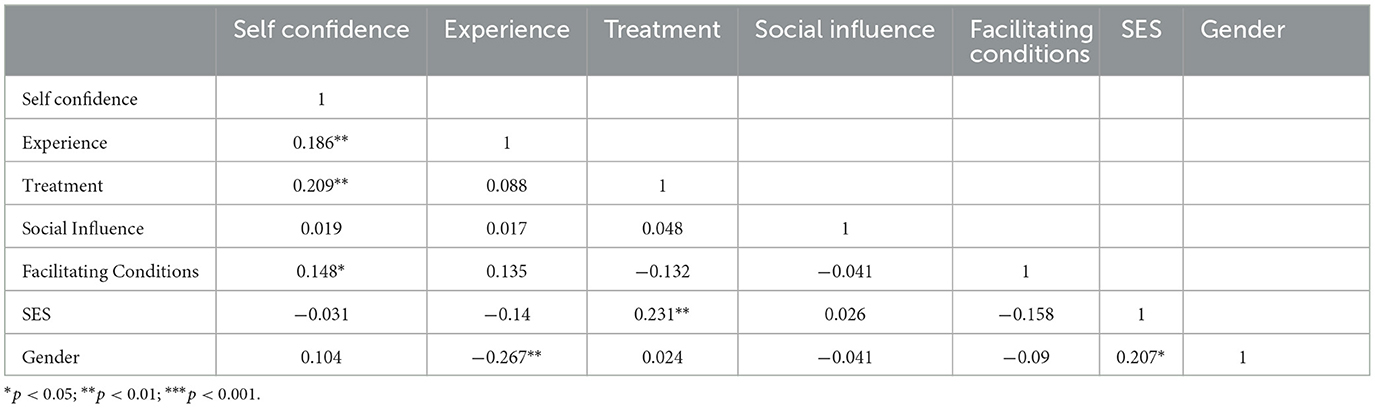
Task: Select the −0.132 cell under Treatment
Action: tap(662, 271)
